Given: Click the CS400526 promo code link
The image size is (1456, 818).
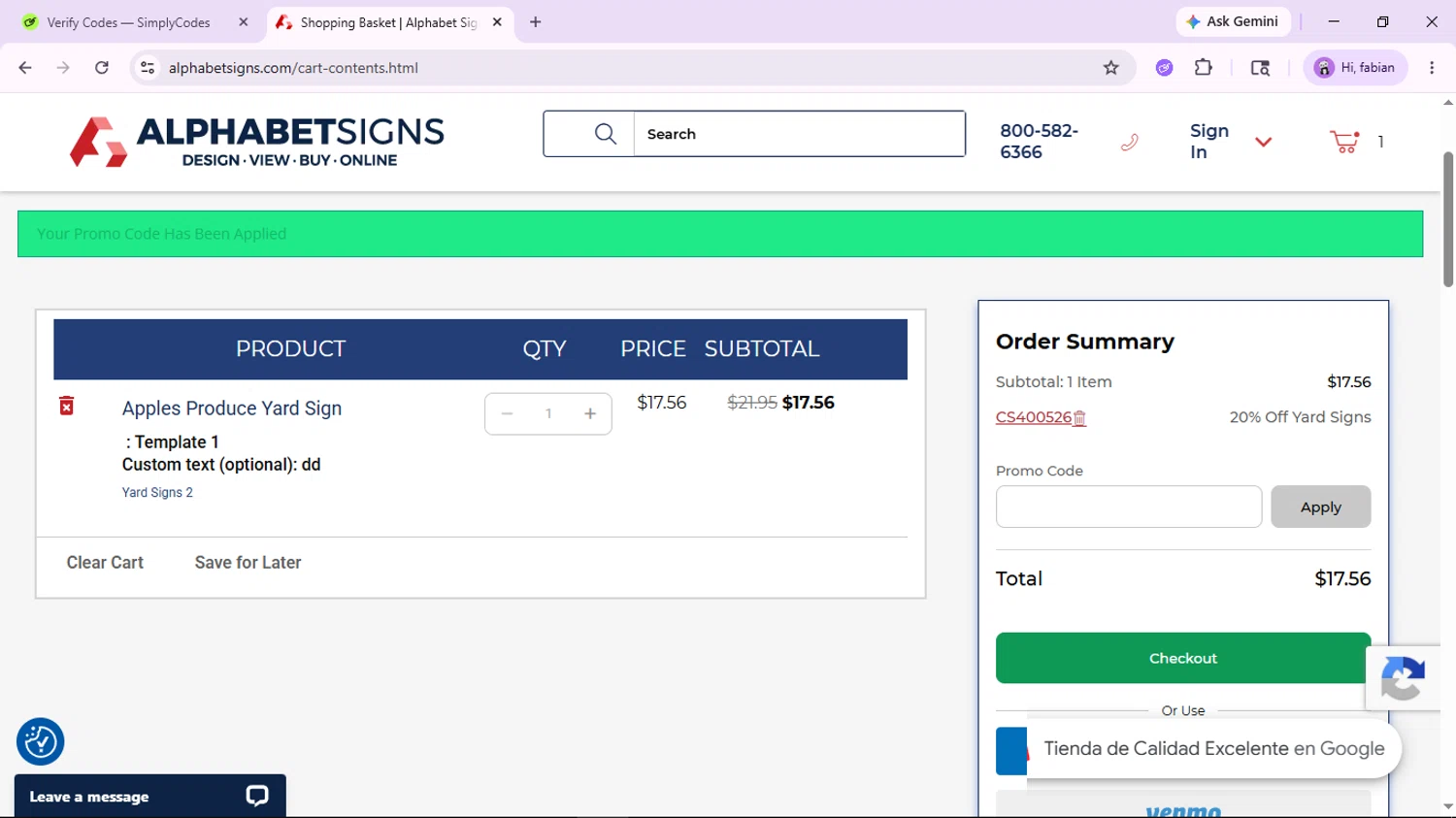Looking at the screenshot, I should click(1034, 417).
